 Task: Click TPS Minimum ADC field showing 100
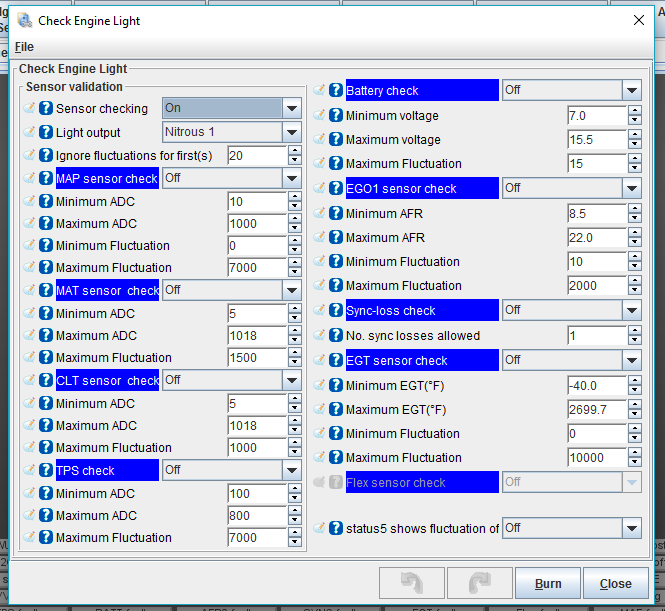[257, 493]
